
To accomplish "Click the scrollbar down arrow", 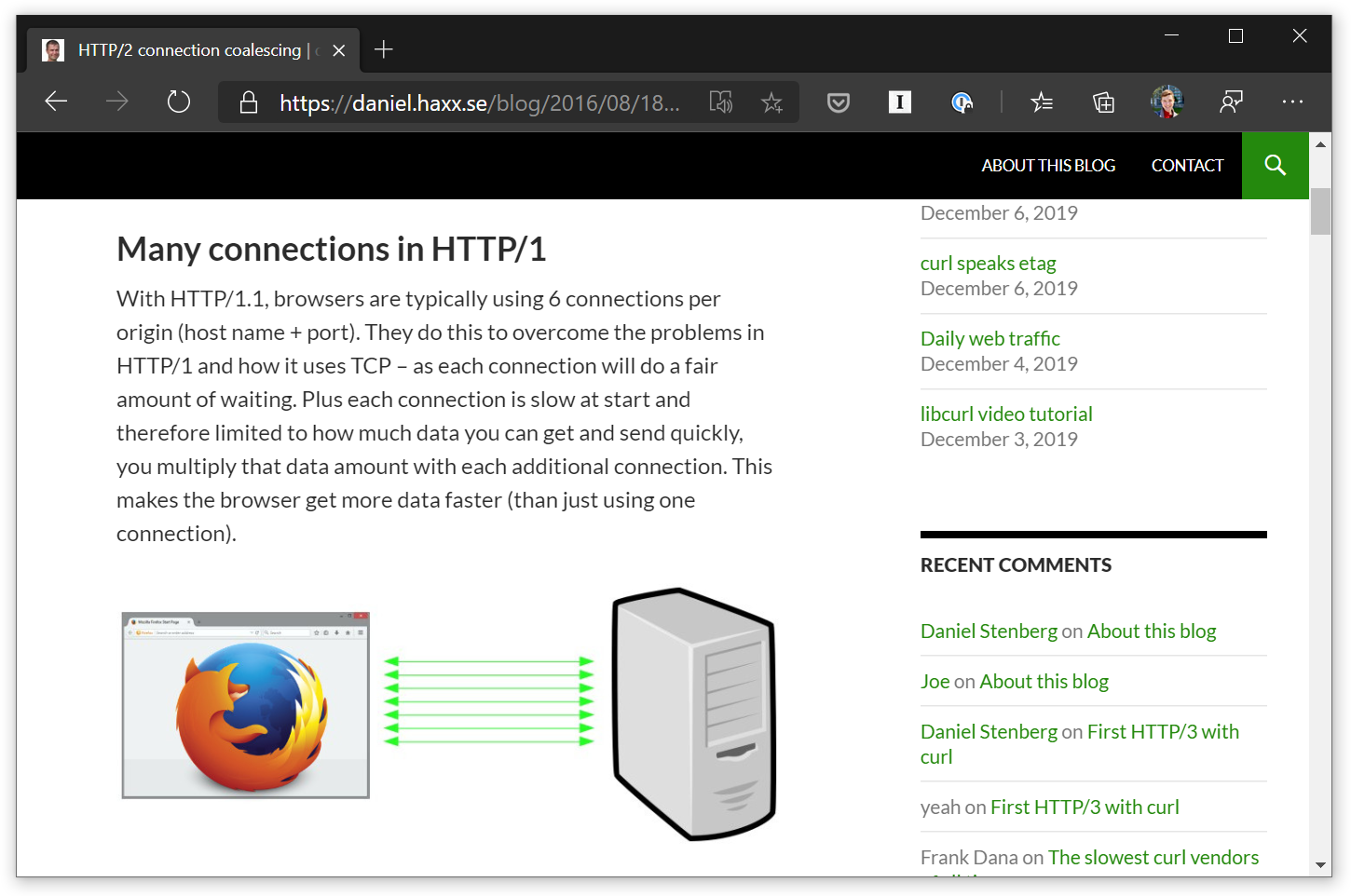I will [1320, 865].
